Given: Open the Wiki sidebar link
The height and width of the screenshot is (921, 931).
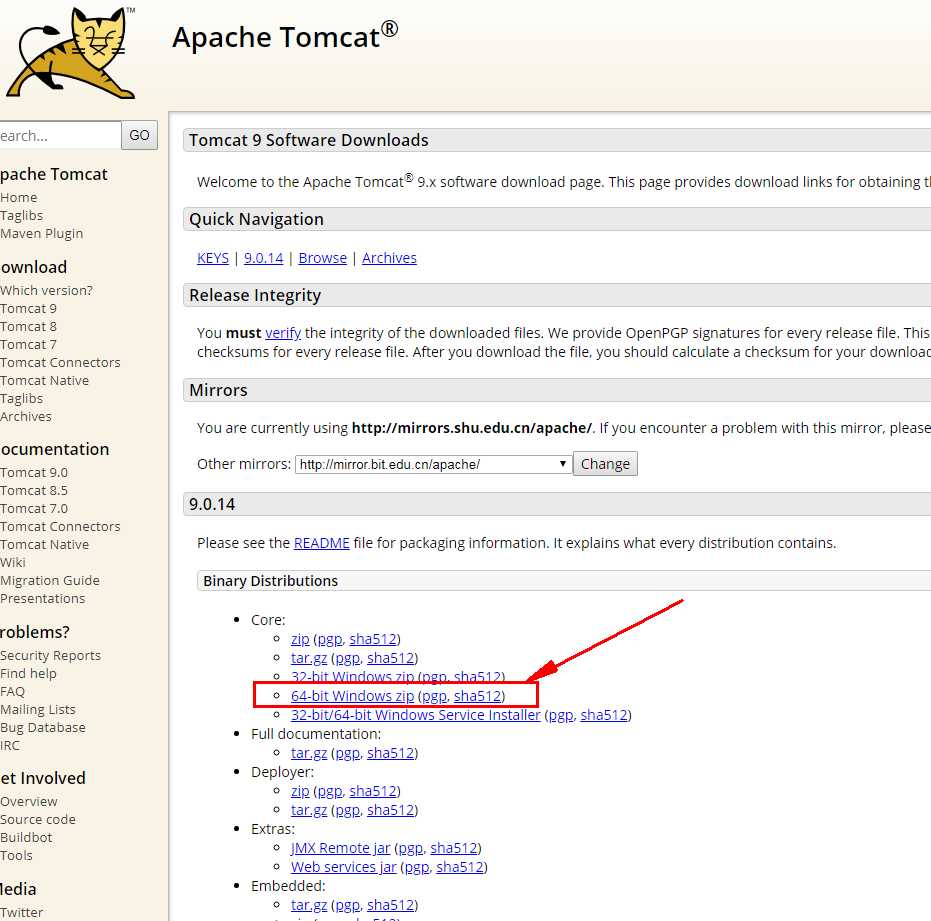Looking at the screenshot, I should tap(12, 563).
